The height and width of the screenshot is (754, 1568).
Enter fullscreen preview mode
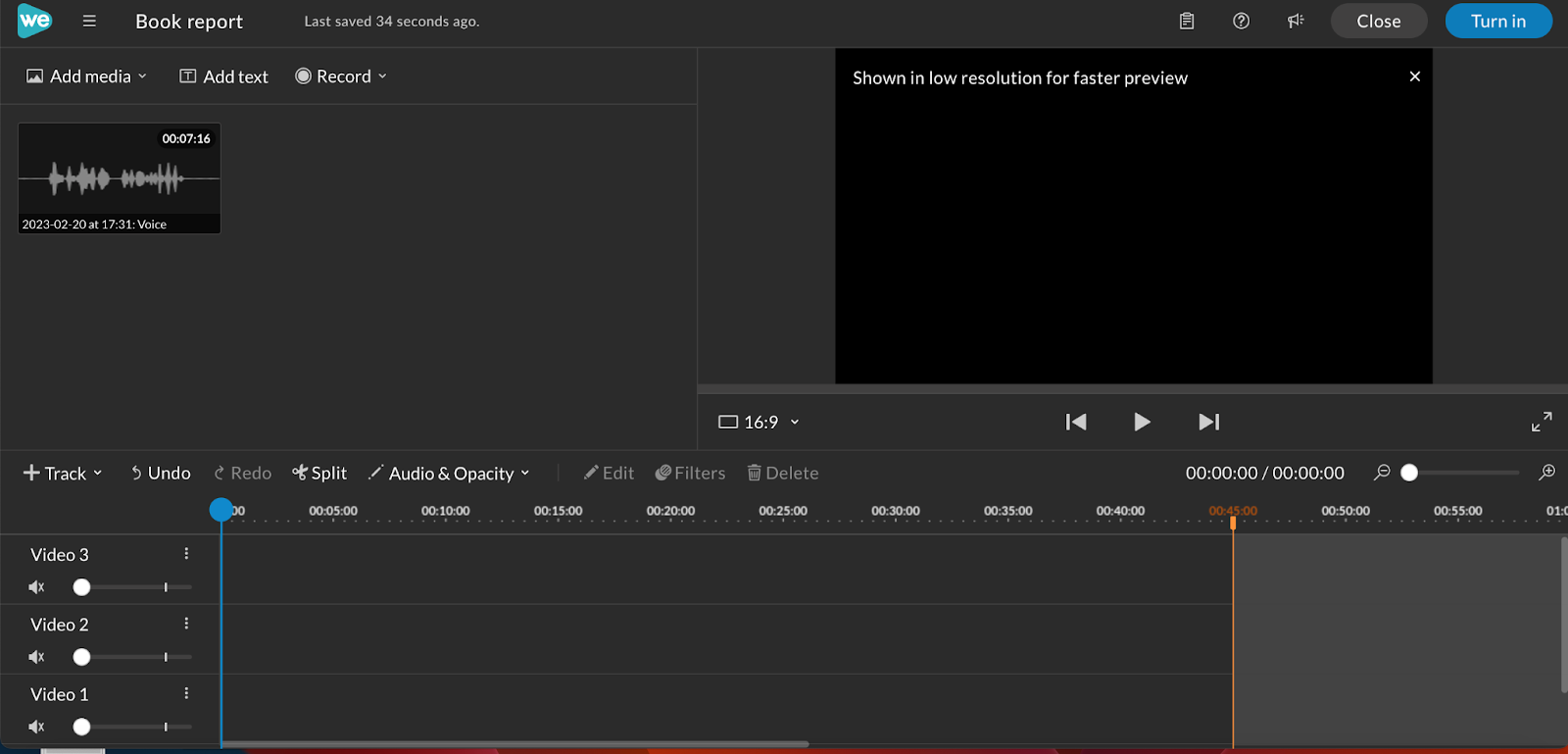[1542, 422]
